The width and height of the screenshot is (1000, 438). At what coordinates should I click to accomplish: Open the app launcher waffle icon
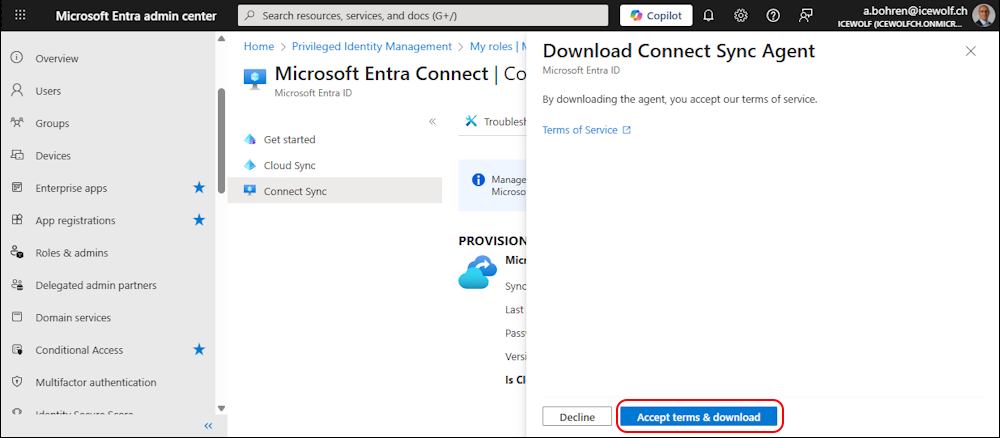point(20,15)
